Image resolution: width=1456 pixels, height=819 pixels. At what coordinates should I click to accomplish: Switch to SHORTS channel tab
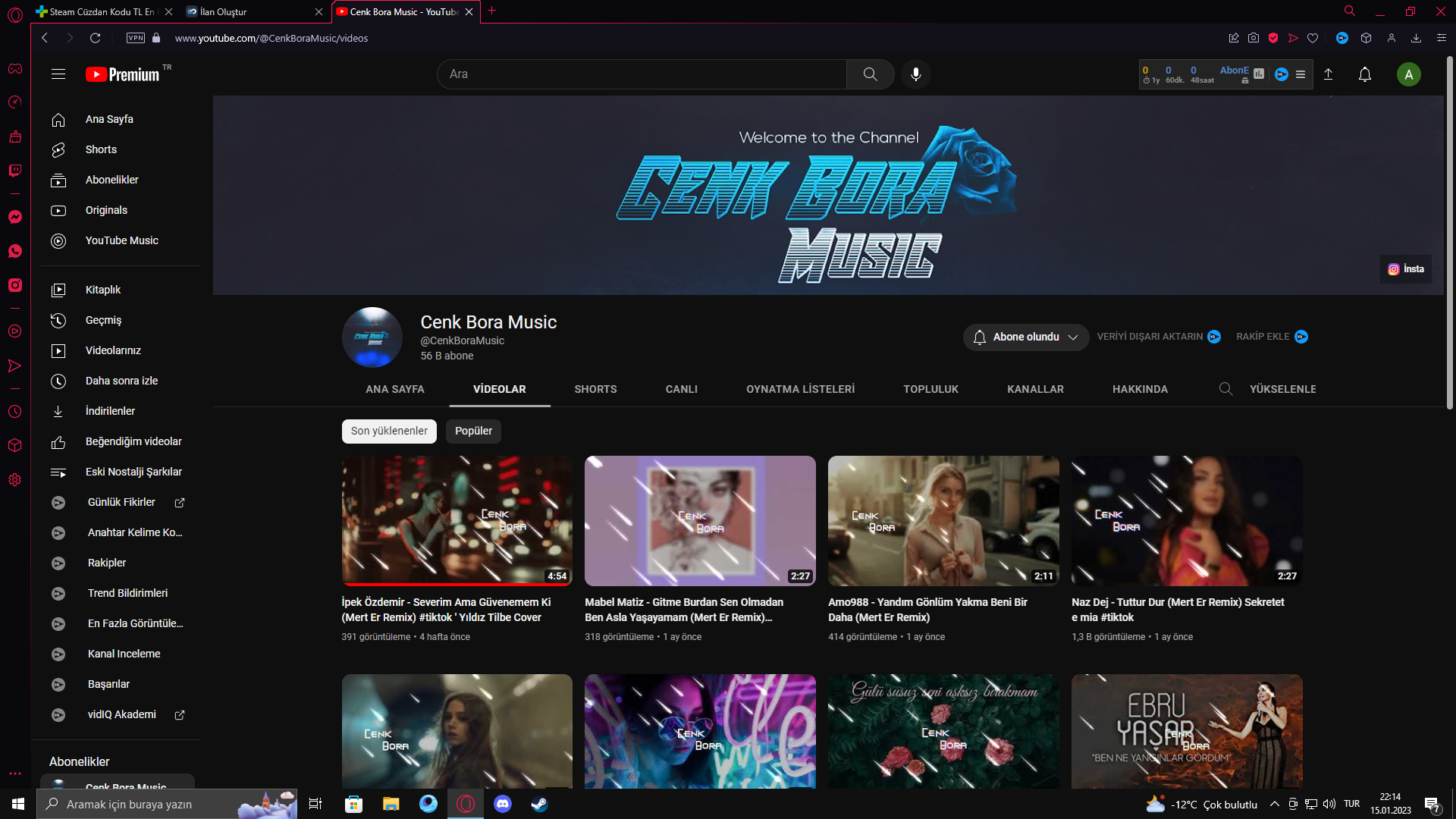595,389
